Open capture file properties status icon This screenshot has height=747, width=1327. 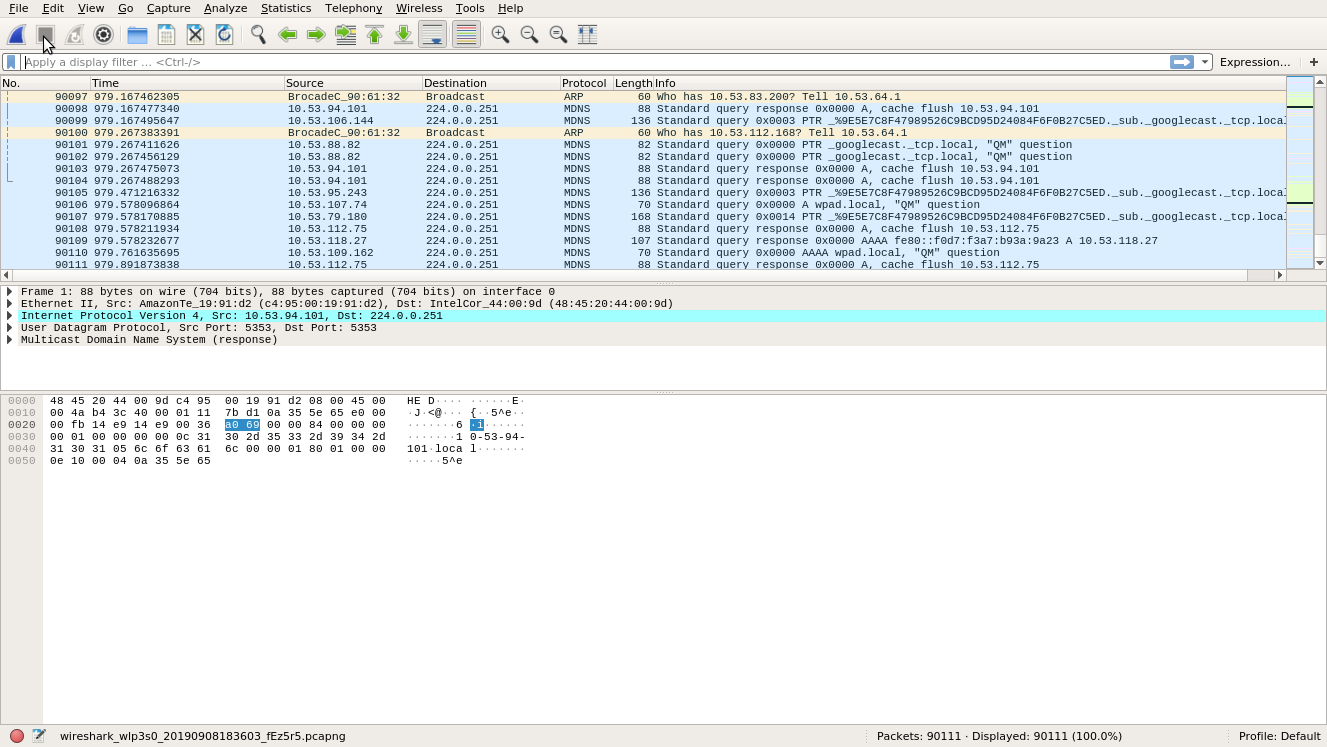pyautogui.click(x=39, y=736)
